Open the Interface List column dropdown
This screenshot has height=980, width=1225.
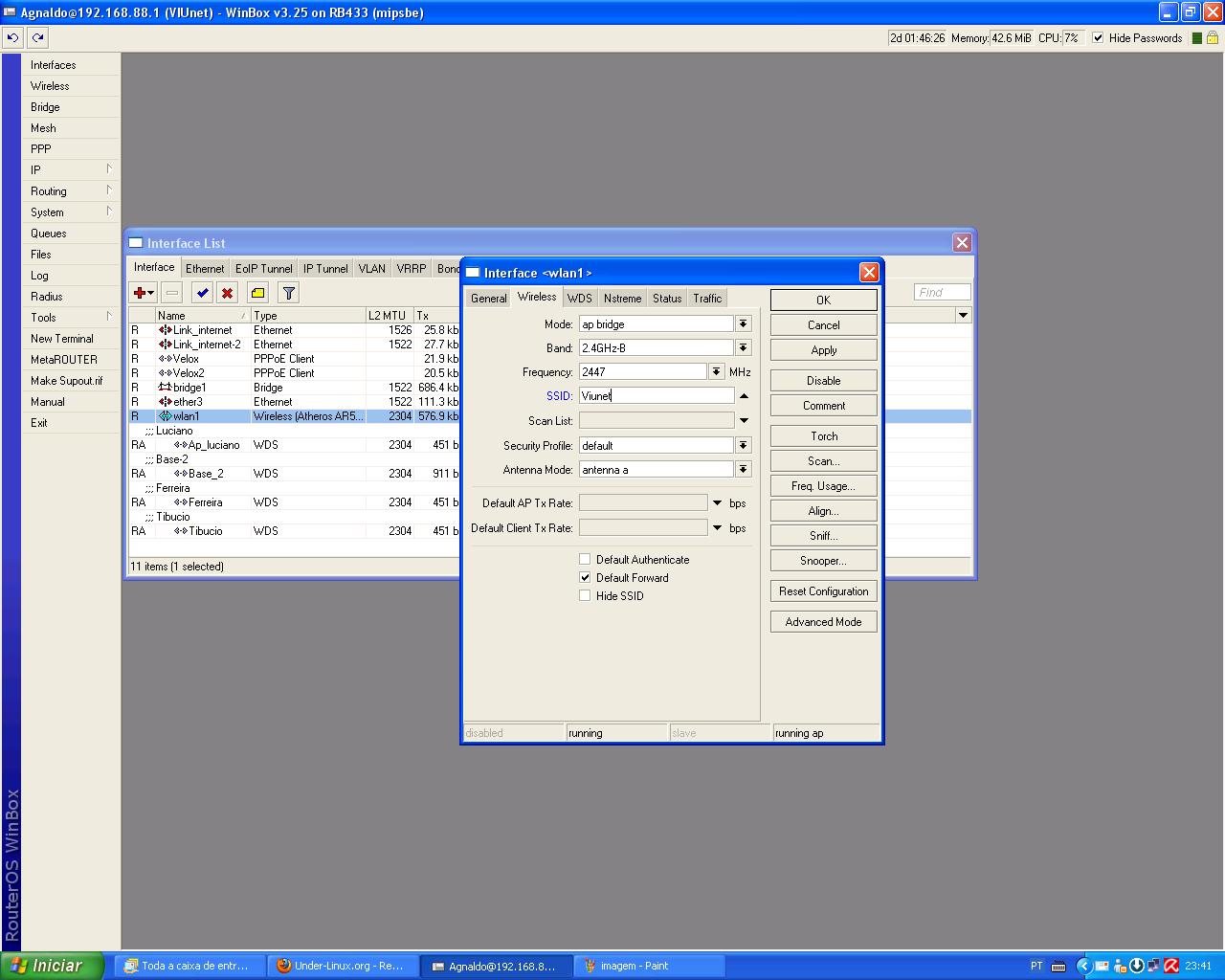(x=963, y=315)
